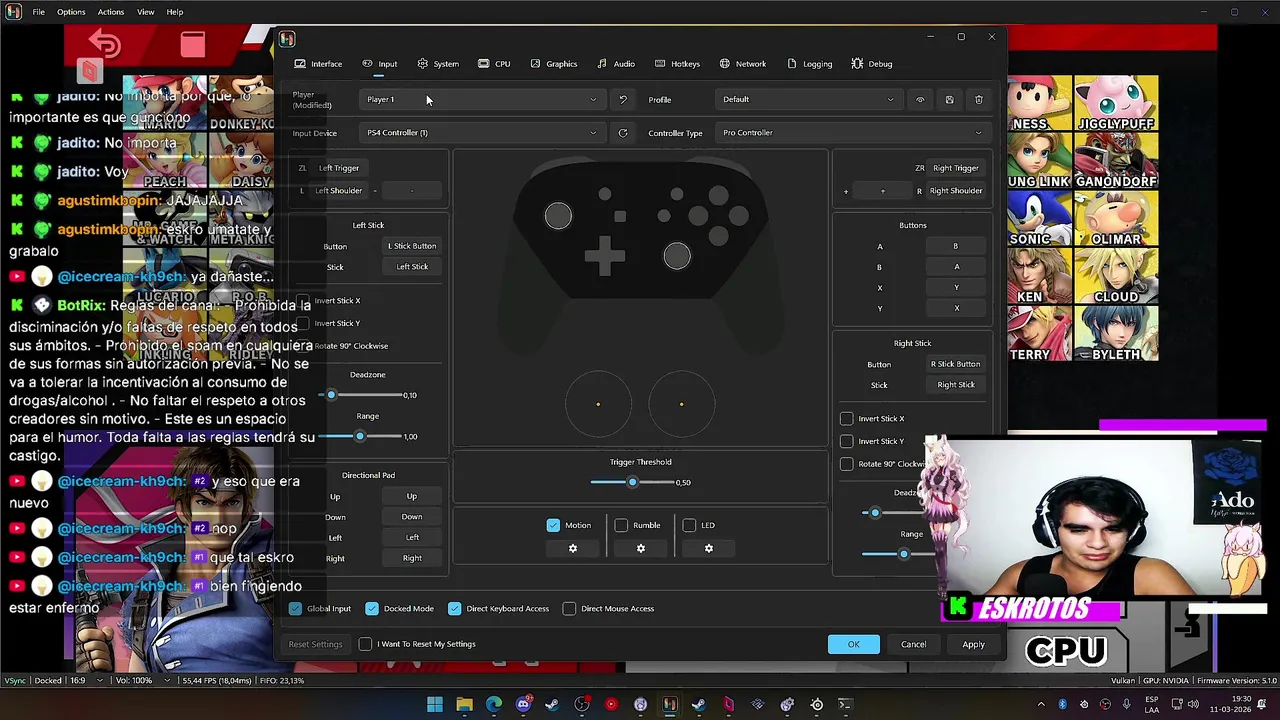Open the Options menu in main window

71,12
